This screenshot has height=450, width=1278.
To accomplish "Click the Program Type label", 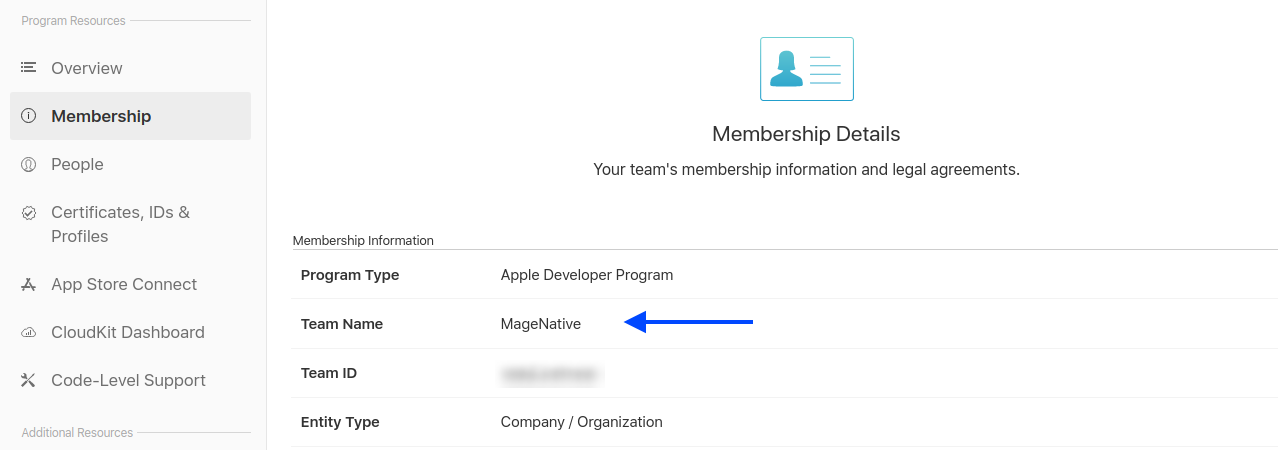I will [x=350, y=275].
